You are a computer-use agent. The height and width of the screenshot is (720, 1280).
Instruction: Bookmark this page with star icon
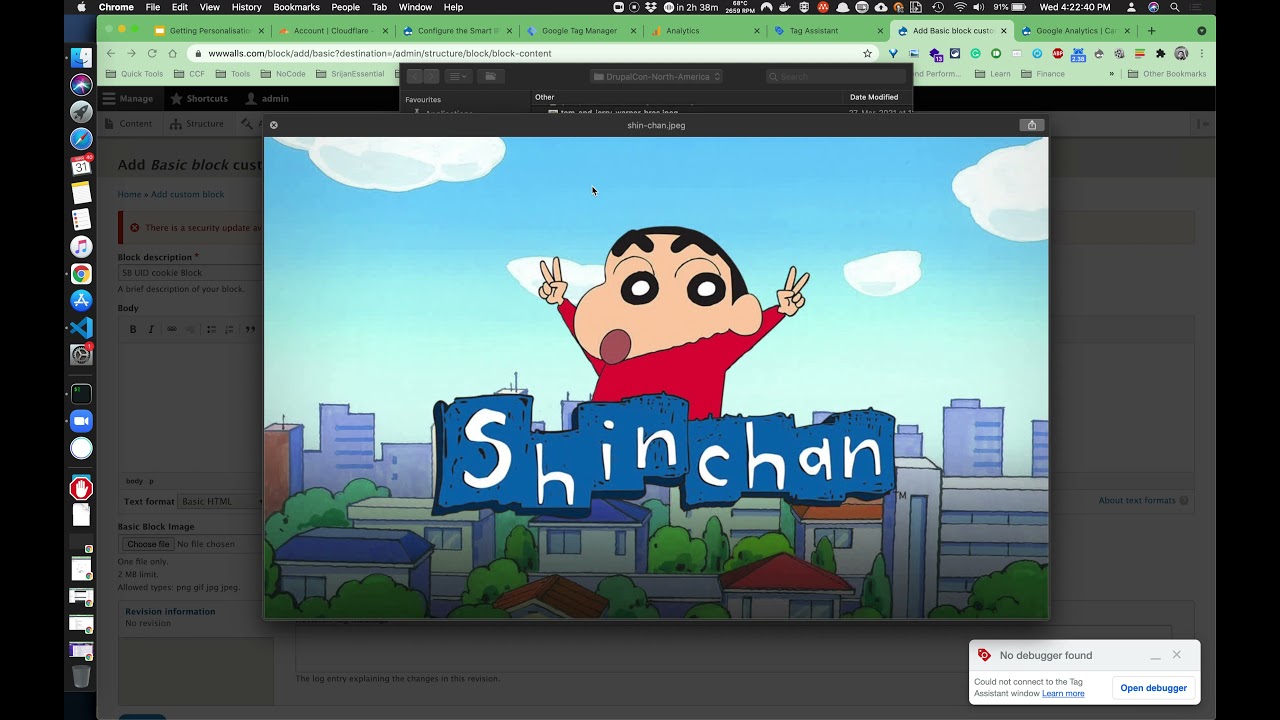867,53
